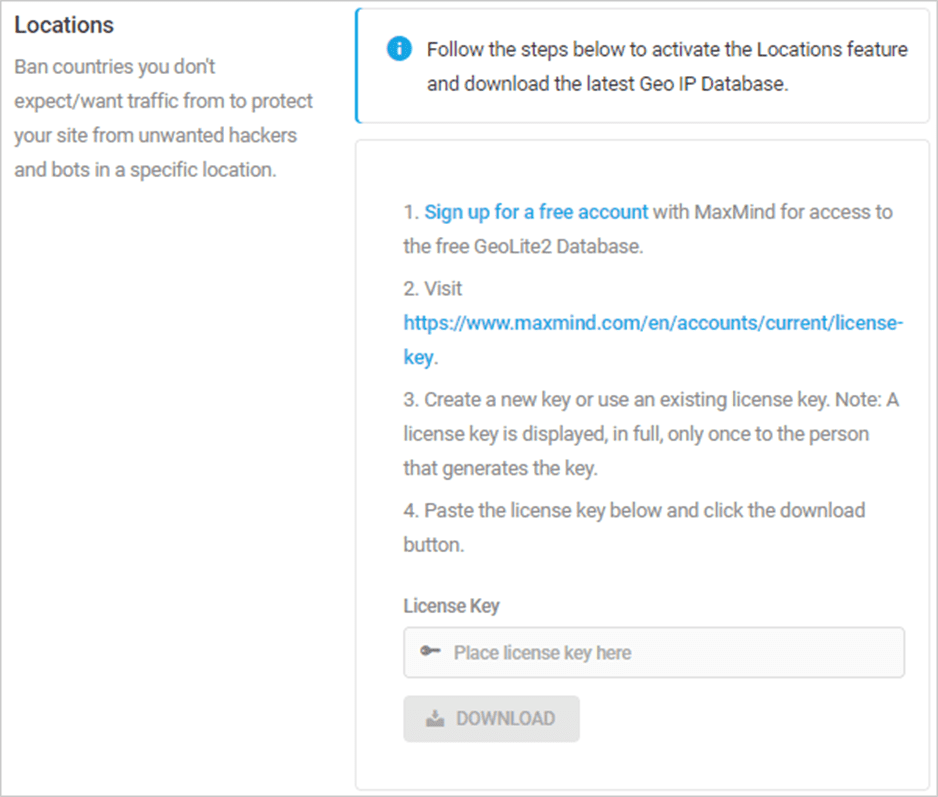Click the step 4 paste license key instruction
This screenshot has width=938, height=797.
634,527
